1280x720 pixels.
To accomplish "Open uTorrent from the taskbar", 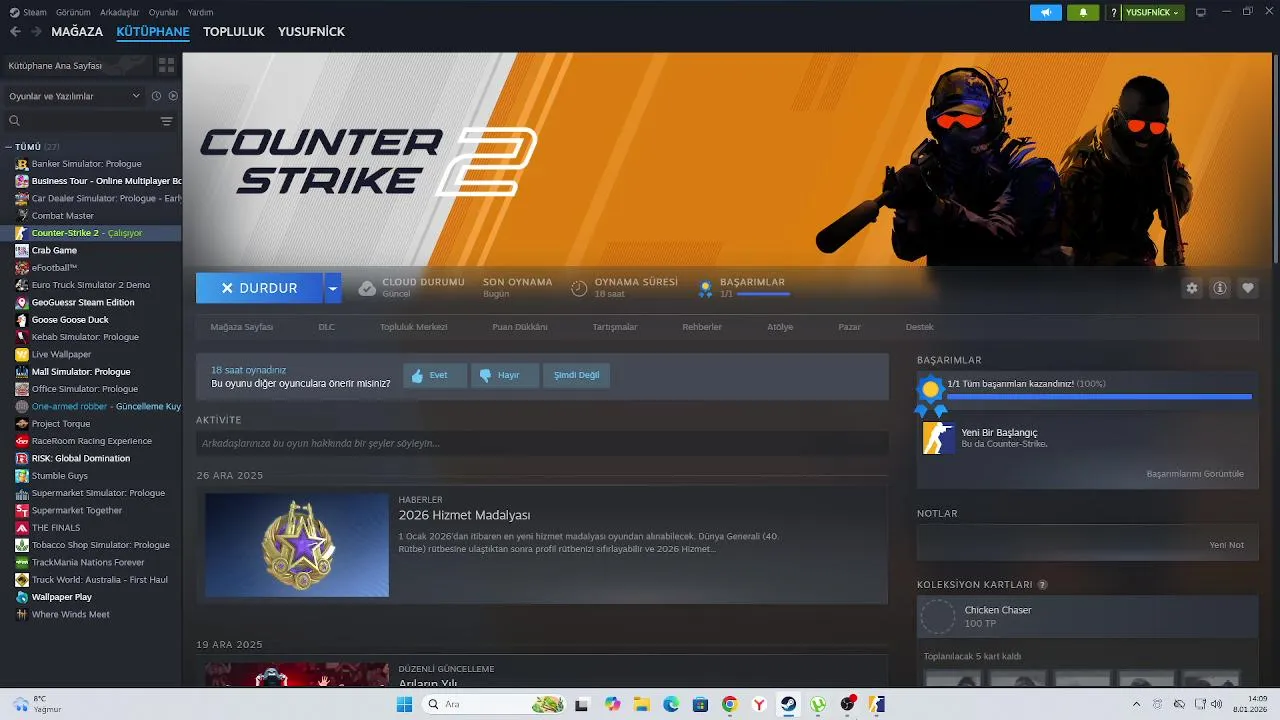I will 818,704.
